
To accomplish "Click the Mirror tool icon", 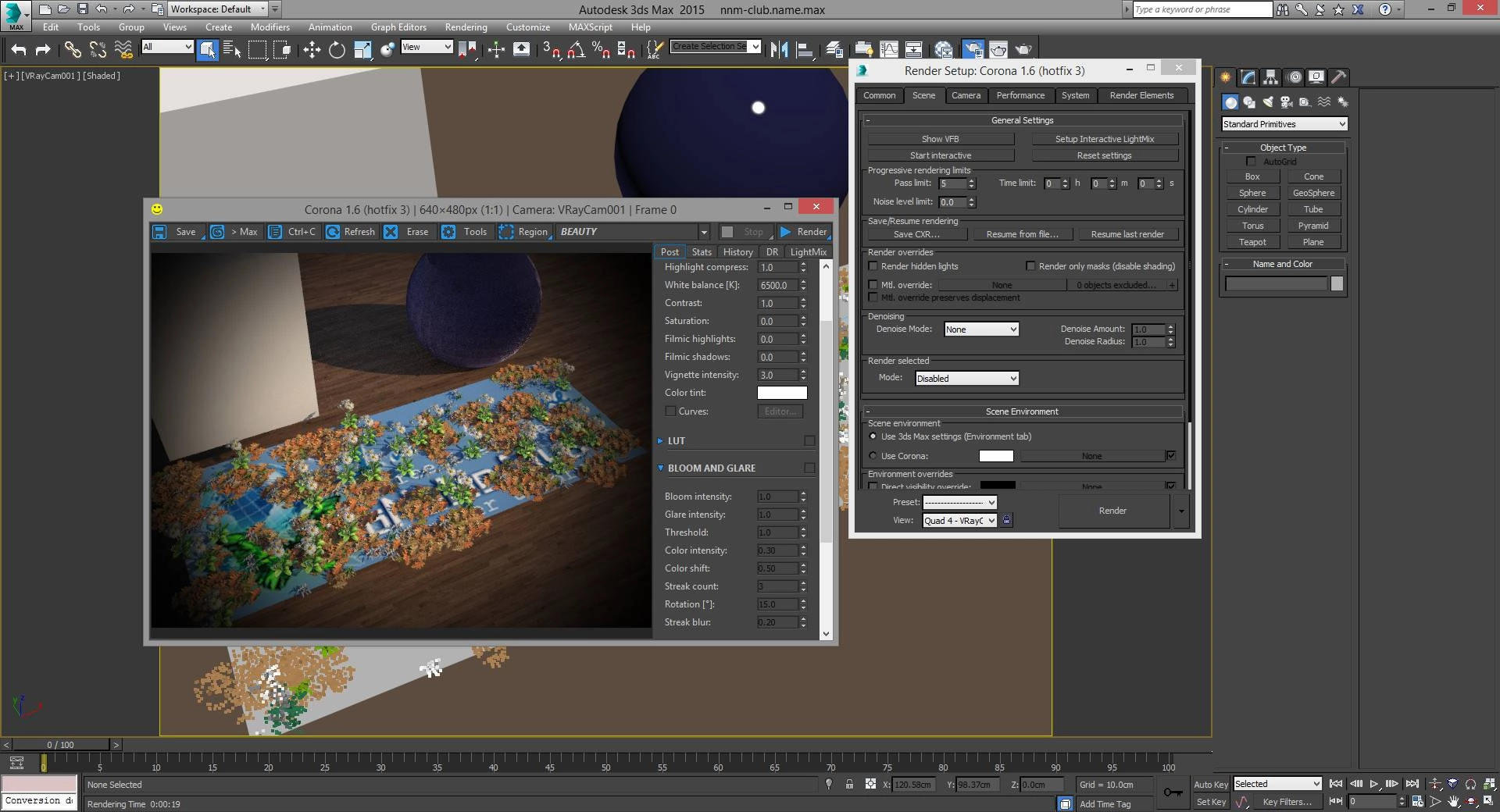I will click(x=779, y=50).
